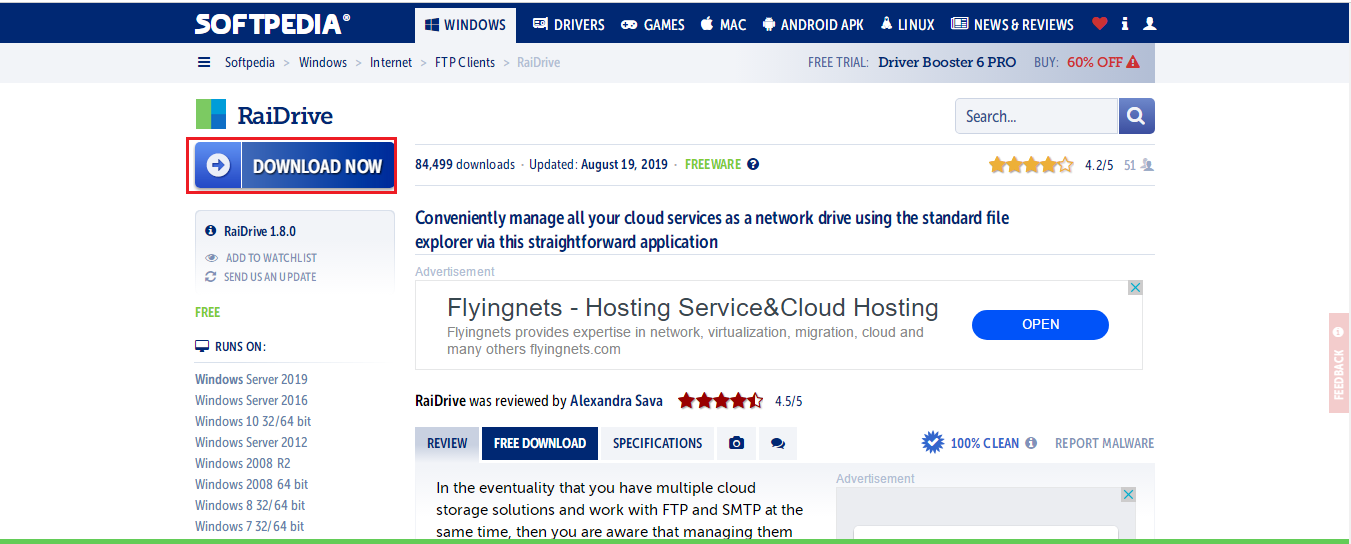Close the lower advertisement X icon

point(1128,495)
